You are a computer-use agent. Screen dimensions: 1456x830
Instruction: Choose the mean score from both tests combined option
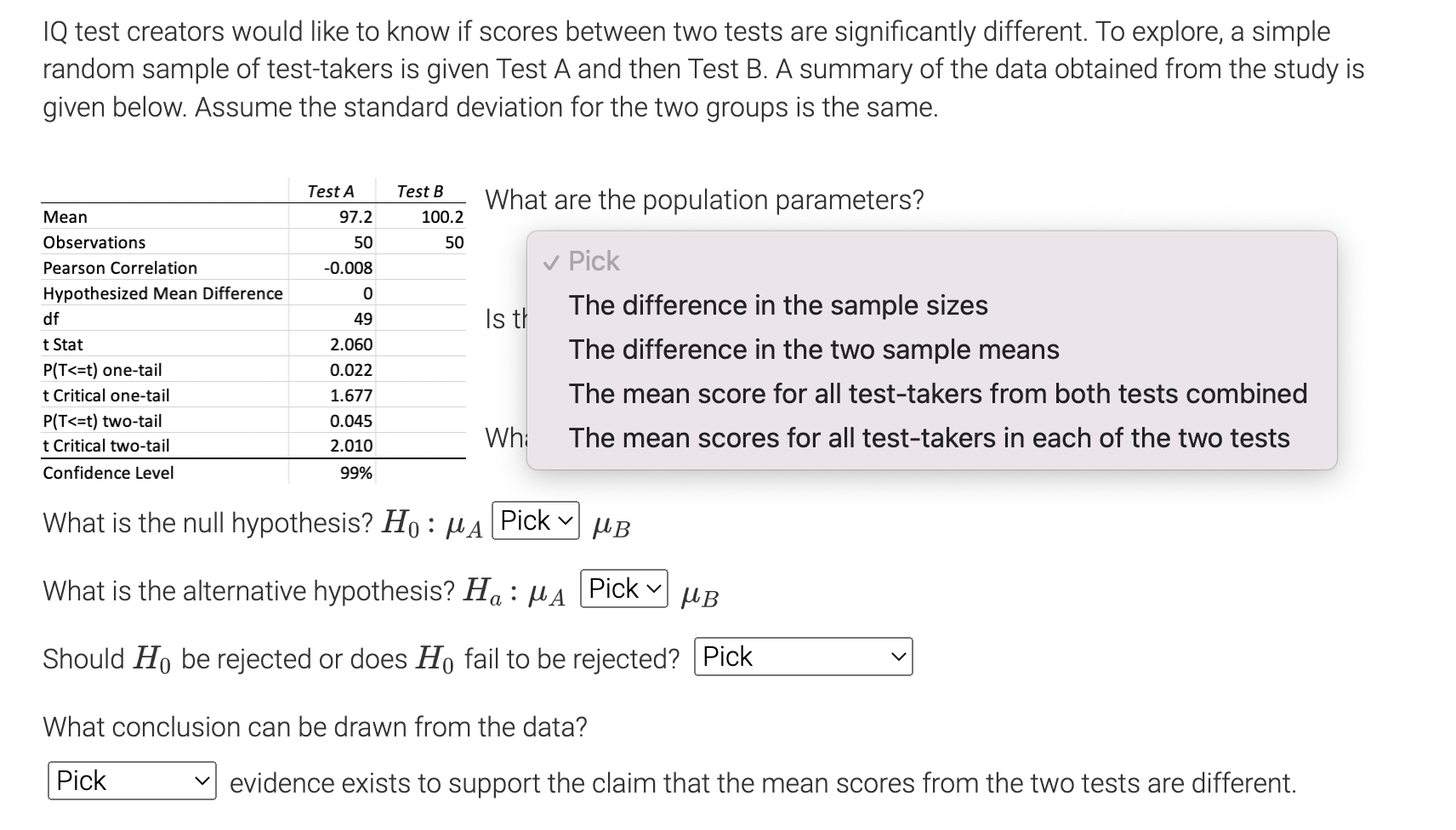pos(937,393)
